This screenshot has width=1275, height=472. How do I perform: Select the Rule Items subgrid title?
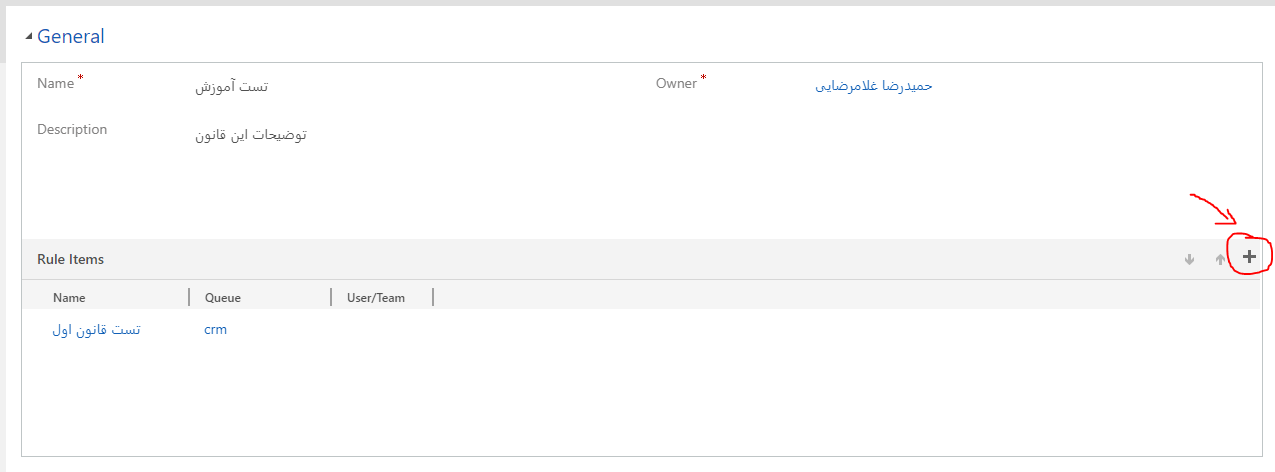tap(70, 259)
